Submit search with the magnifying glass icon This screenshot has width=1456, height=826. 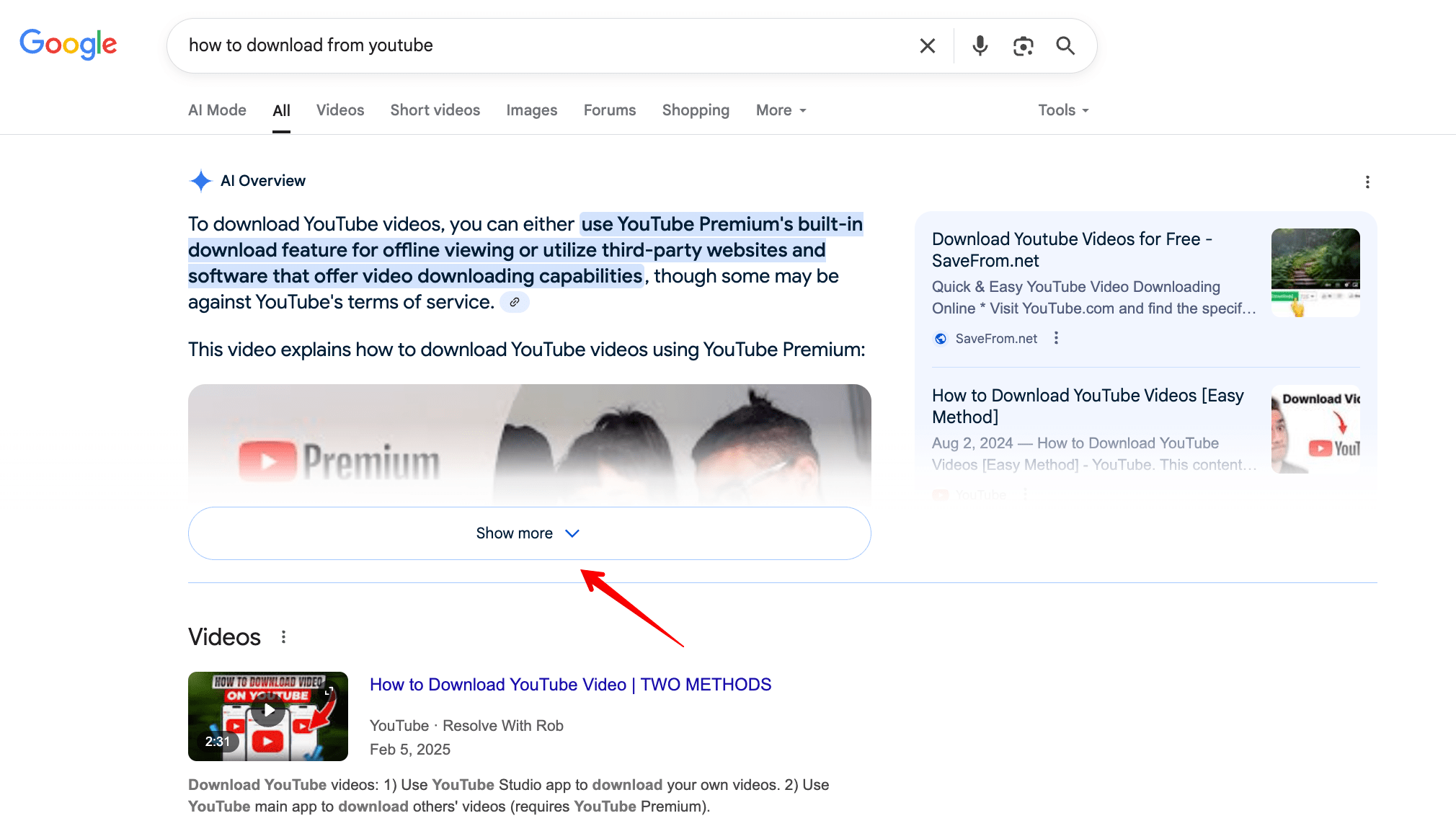coord(1065,45)
